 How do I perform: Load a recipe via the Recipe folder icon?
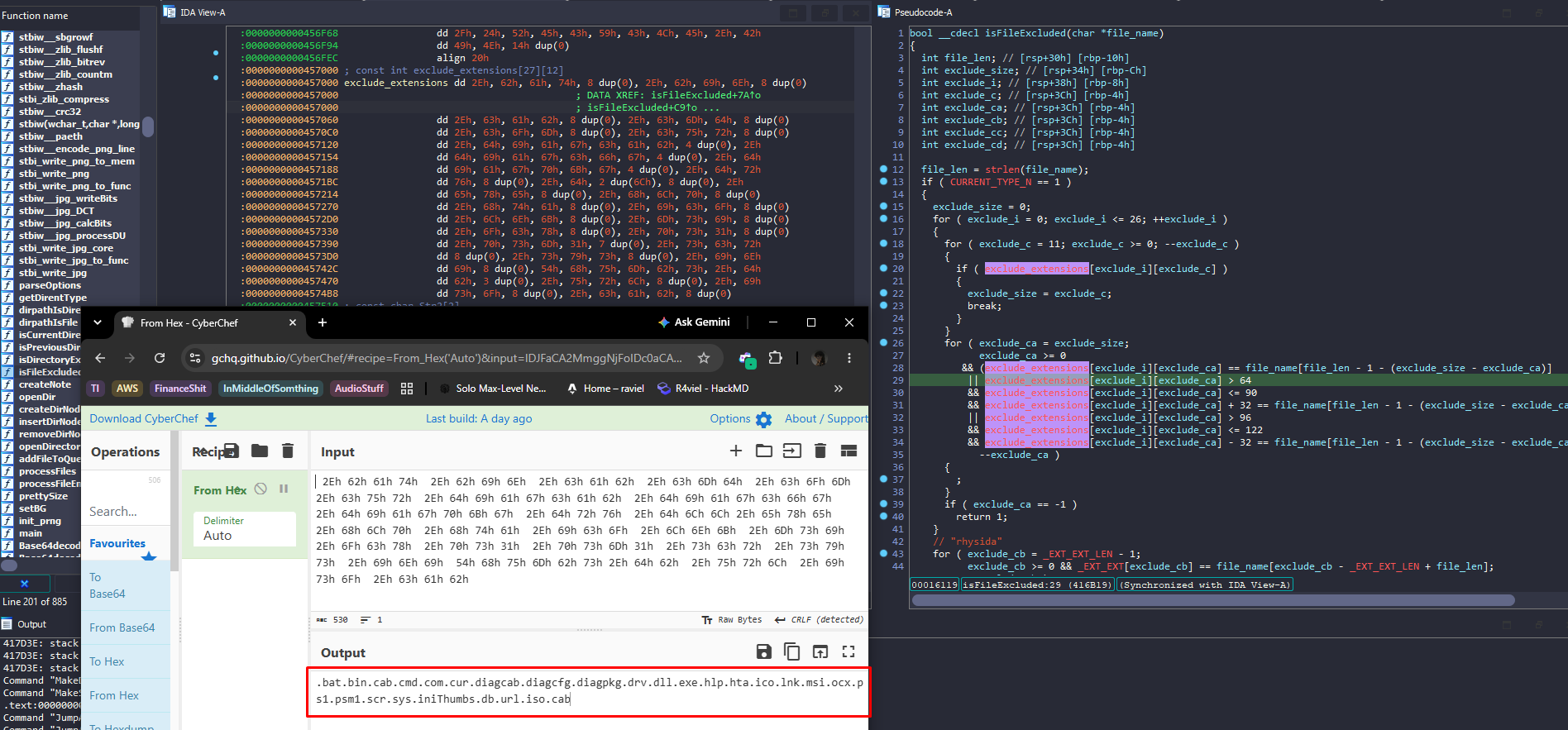(260, 451)
